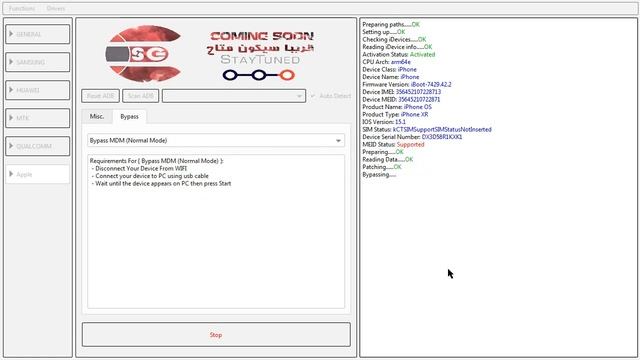This screenshot has width=640, height=360.
Task: Click the 'CPU Arch: arm64e' log line
Action: coord(387,62)
